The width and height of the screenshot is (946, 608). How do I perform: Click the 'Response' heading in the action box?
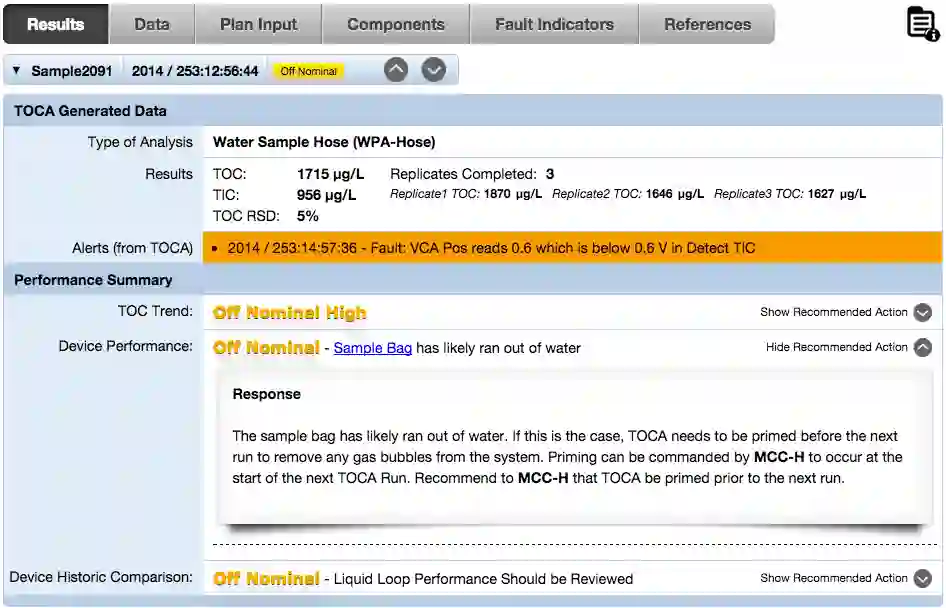point(267,394)
